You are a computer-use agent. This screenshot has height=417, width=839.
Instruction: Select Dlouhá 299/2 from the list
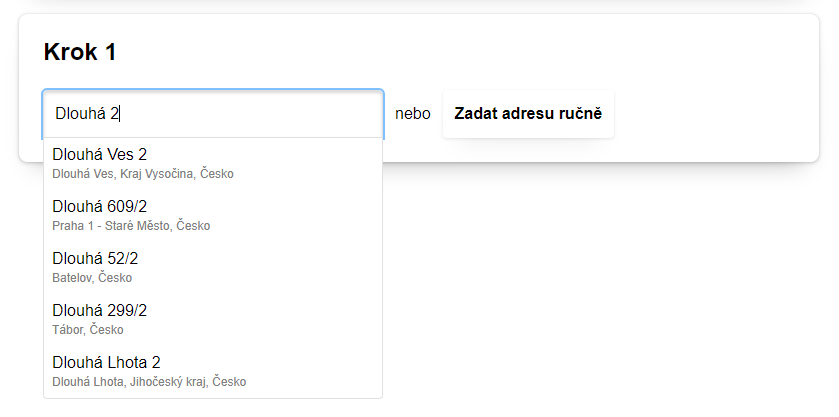click(213, 319)
